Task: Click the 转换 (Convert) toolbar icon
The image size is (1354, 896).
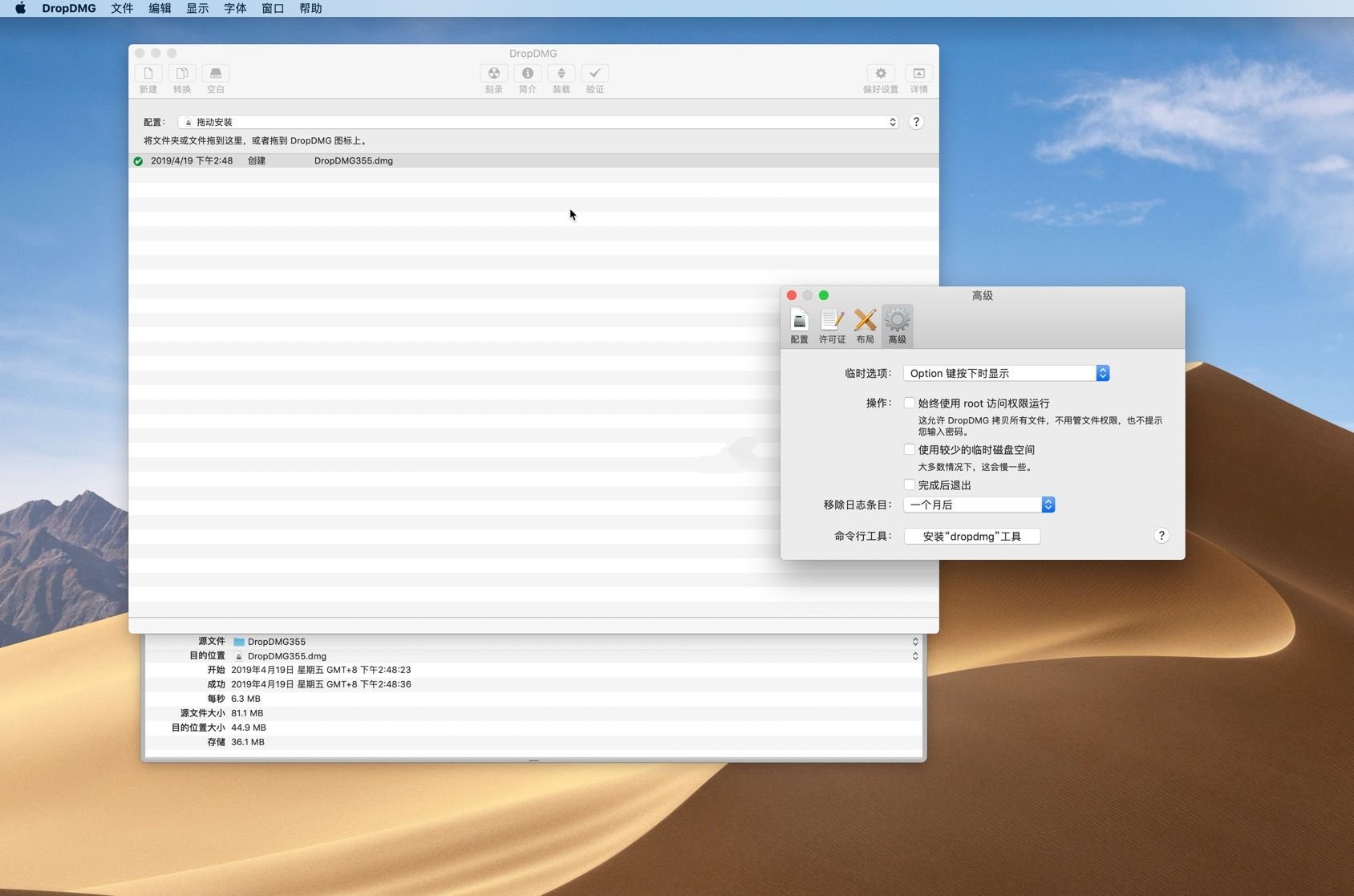Action: pos(182,73)
